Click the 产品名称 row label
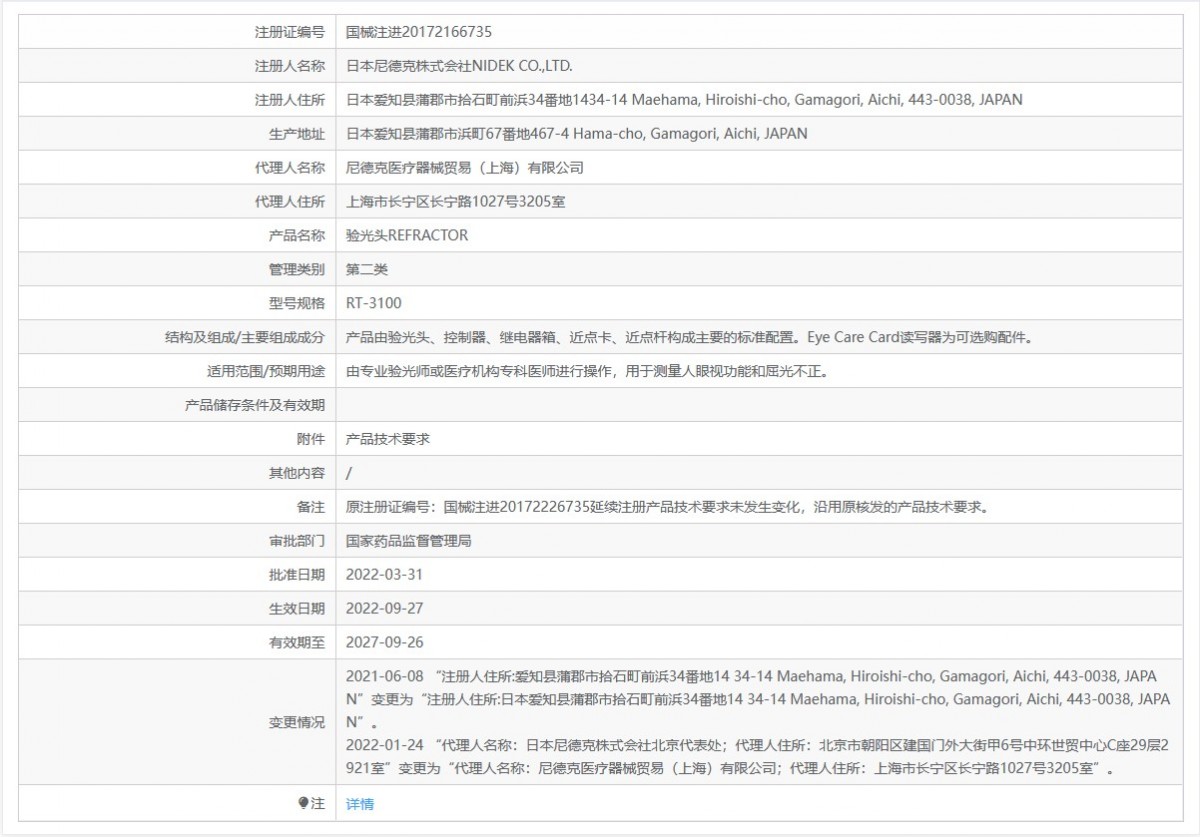The height and width of the screenshot is (837, 1200). pyautogui.click(x=297, y=236)
